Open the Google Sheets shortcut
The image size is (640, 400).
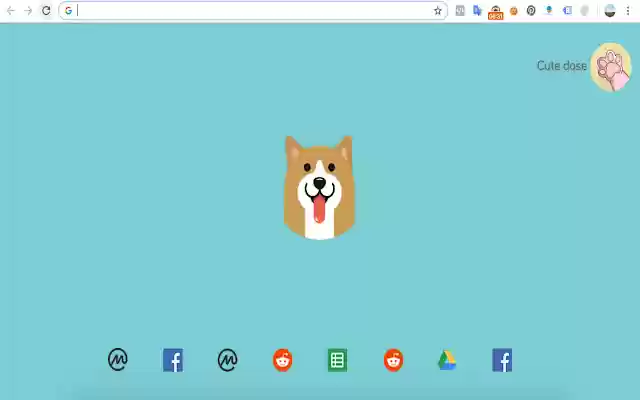point(338,360)
